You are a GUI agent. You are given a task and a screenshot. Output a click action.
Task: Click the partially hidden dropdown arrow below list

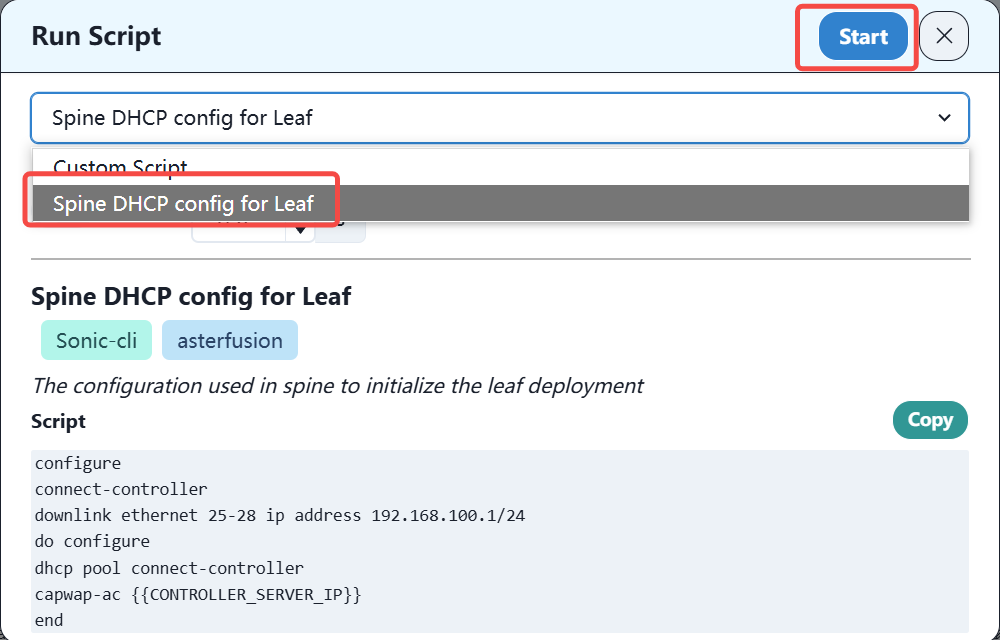click(300, 232)
